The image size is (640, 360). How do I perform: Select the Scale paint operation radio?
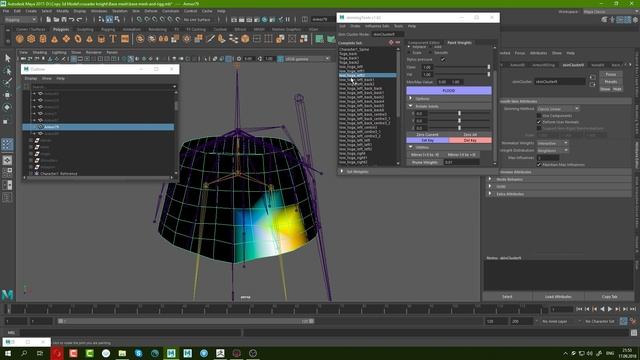click(x=409, y=53)
